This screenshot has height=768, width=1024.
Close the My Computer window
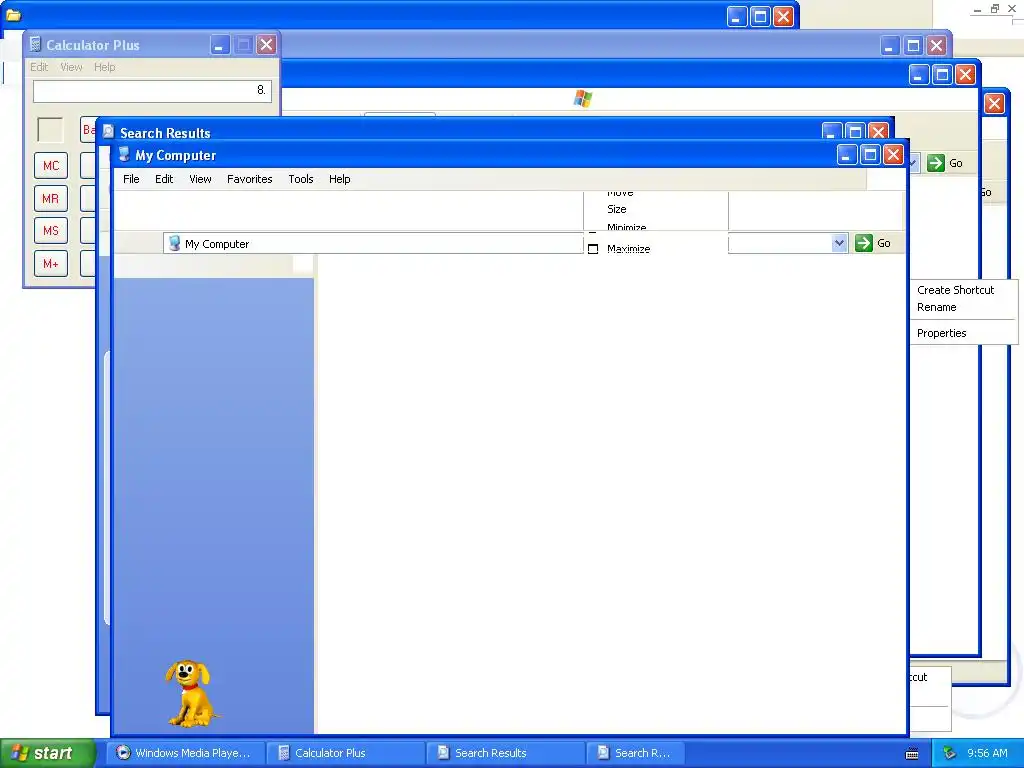(893, 155)
